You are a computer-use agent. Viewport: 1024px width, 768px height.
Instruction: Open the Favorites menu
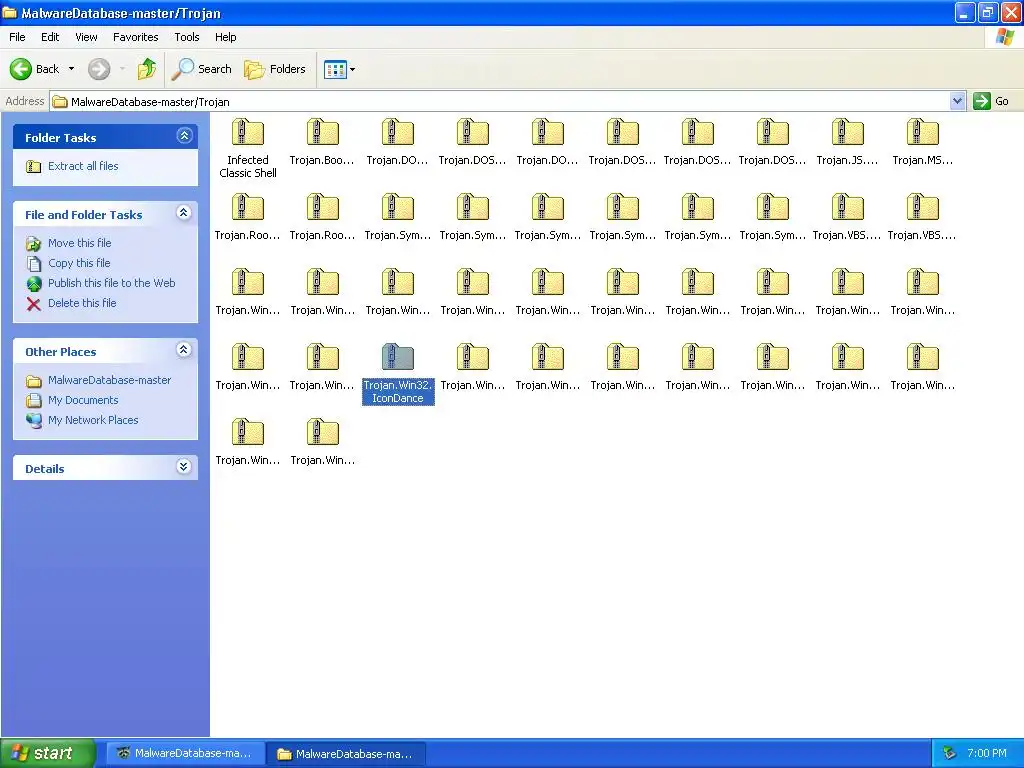pyautogui.click(x=135, y=37)
